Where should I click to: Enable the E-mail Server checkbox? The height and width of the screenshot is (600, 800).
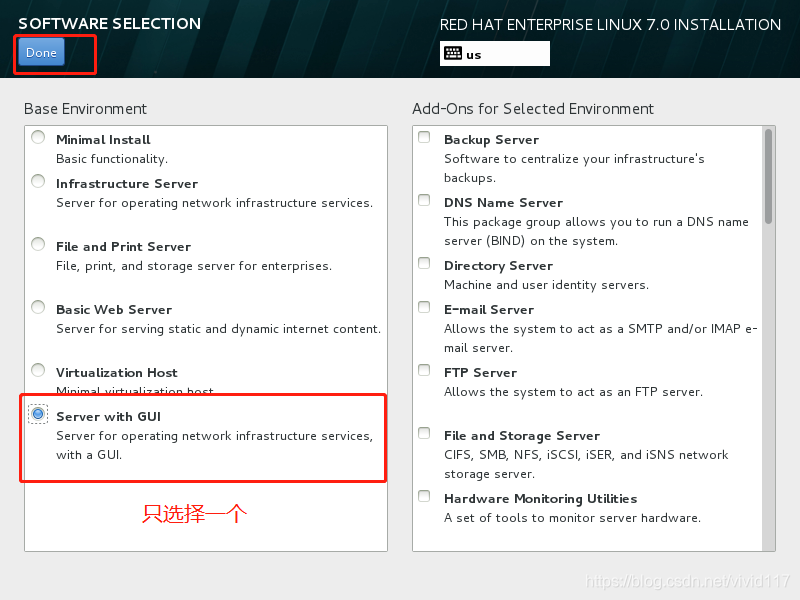424,307
